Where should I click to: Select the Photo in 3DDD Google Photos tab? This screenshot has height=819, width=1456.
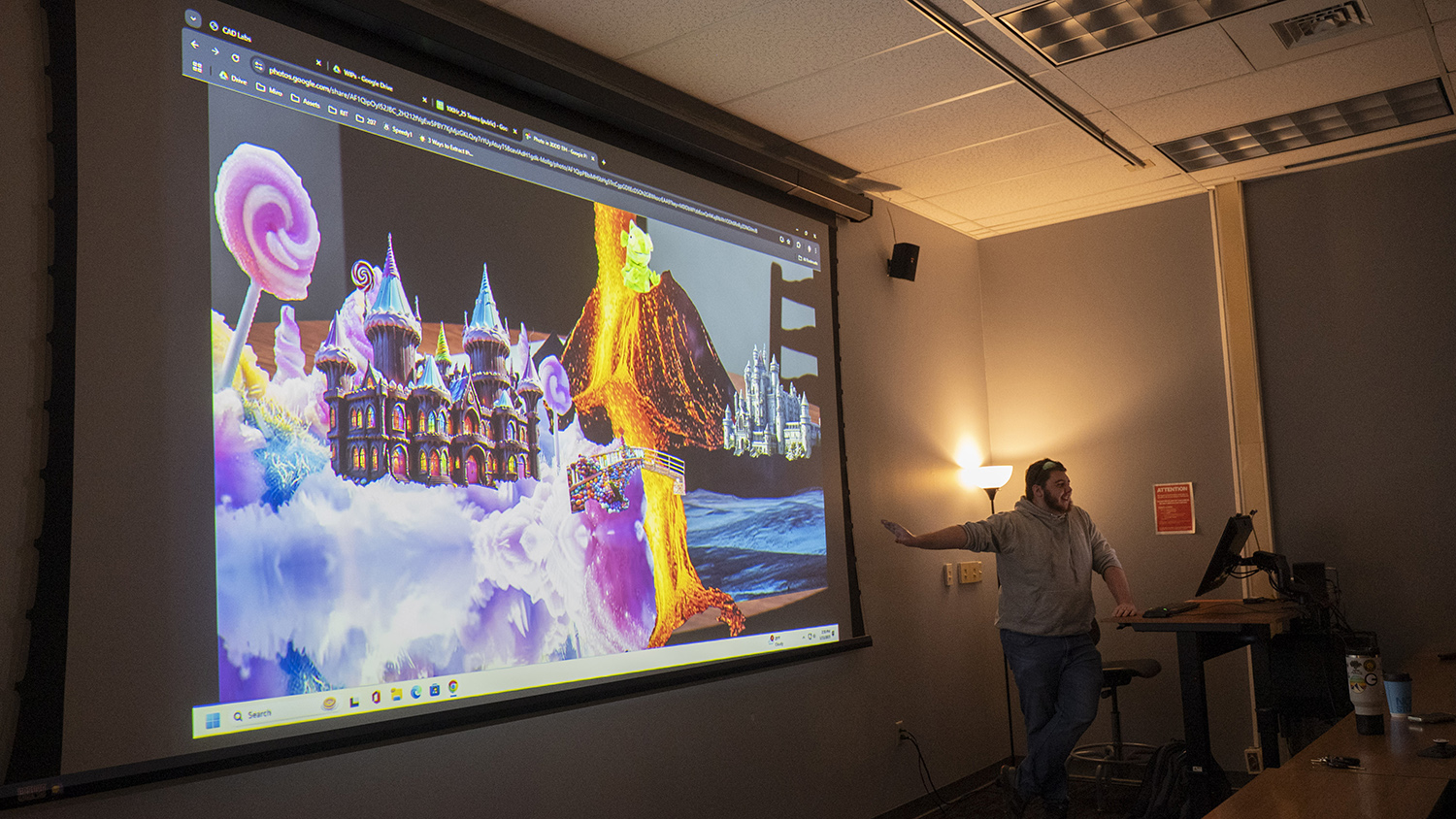[x=559, y=146]
